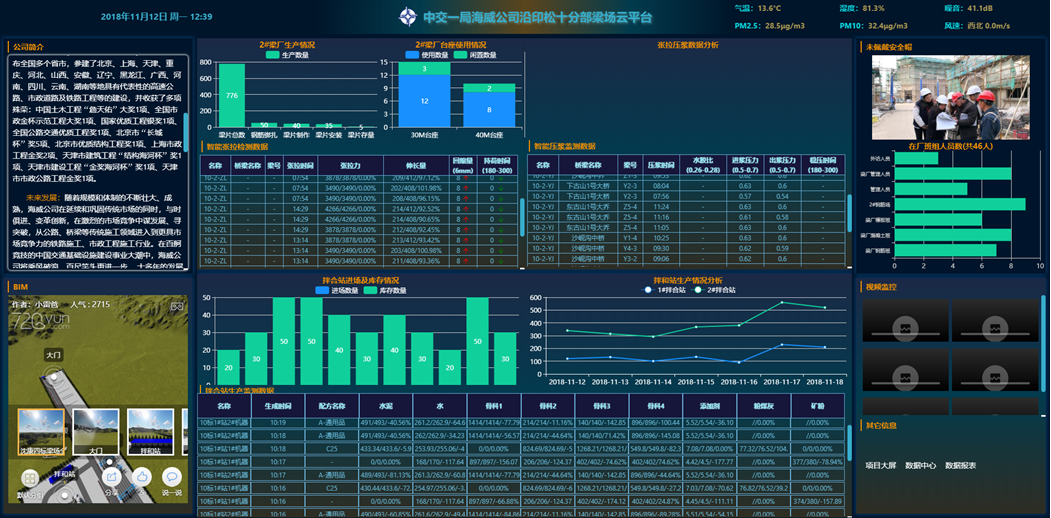
Task: Click the 大门 hotspot marker in panorama
Action: pyautogui.click(x=53, y=355)
